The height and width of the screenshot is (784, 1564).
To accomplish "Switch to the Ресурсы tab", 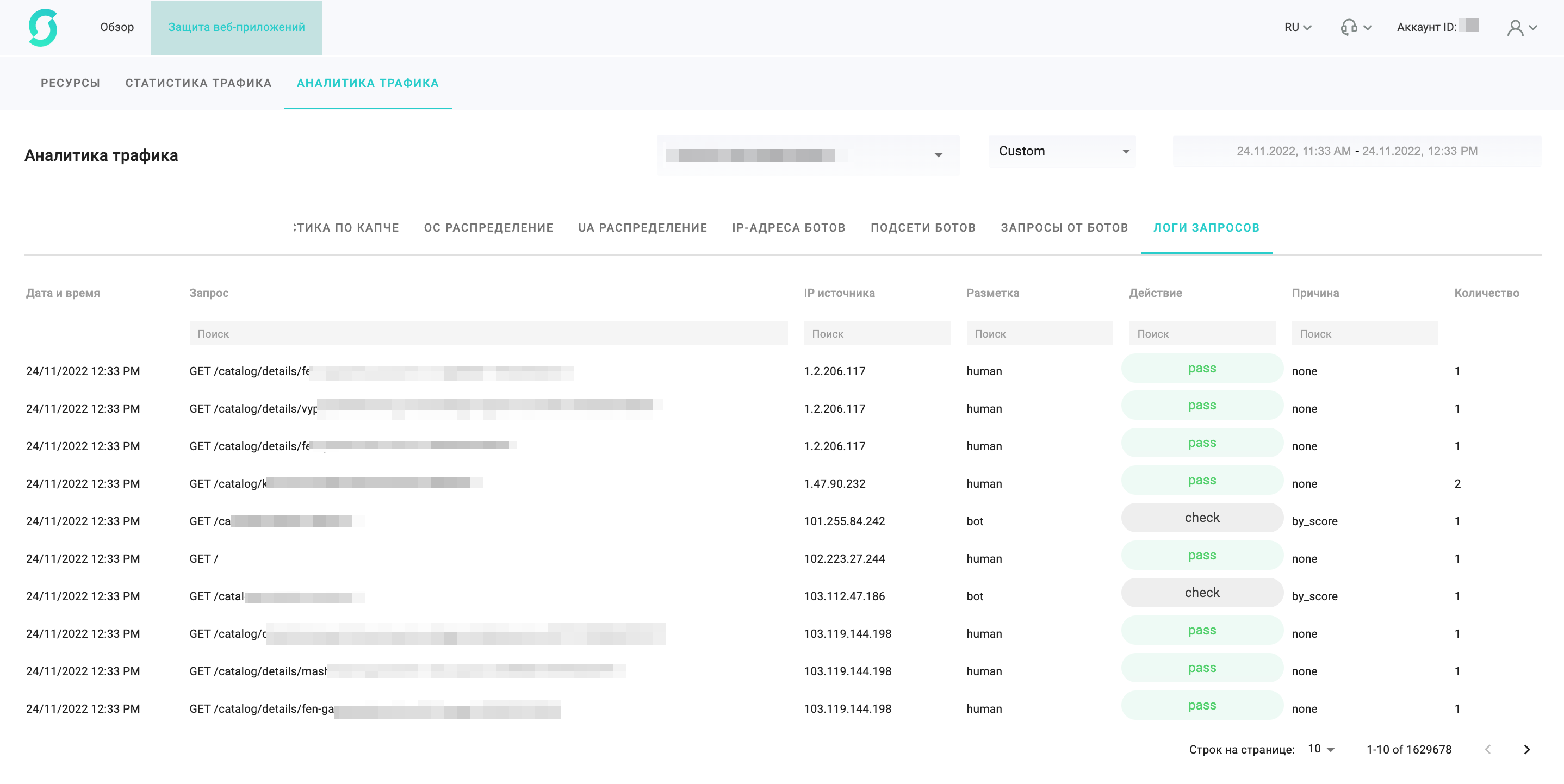I will (71, 83).
